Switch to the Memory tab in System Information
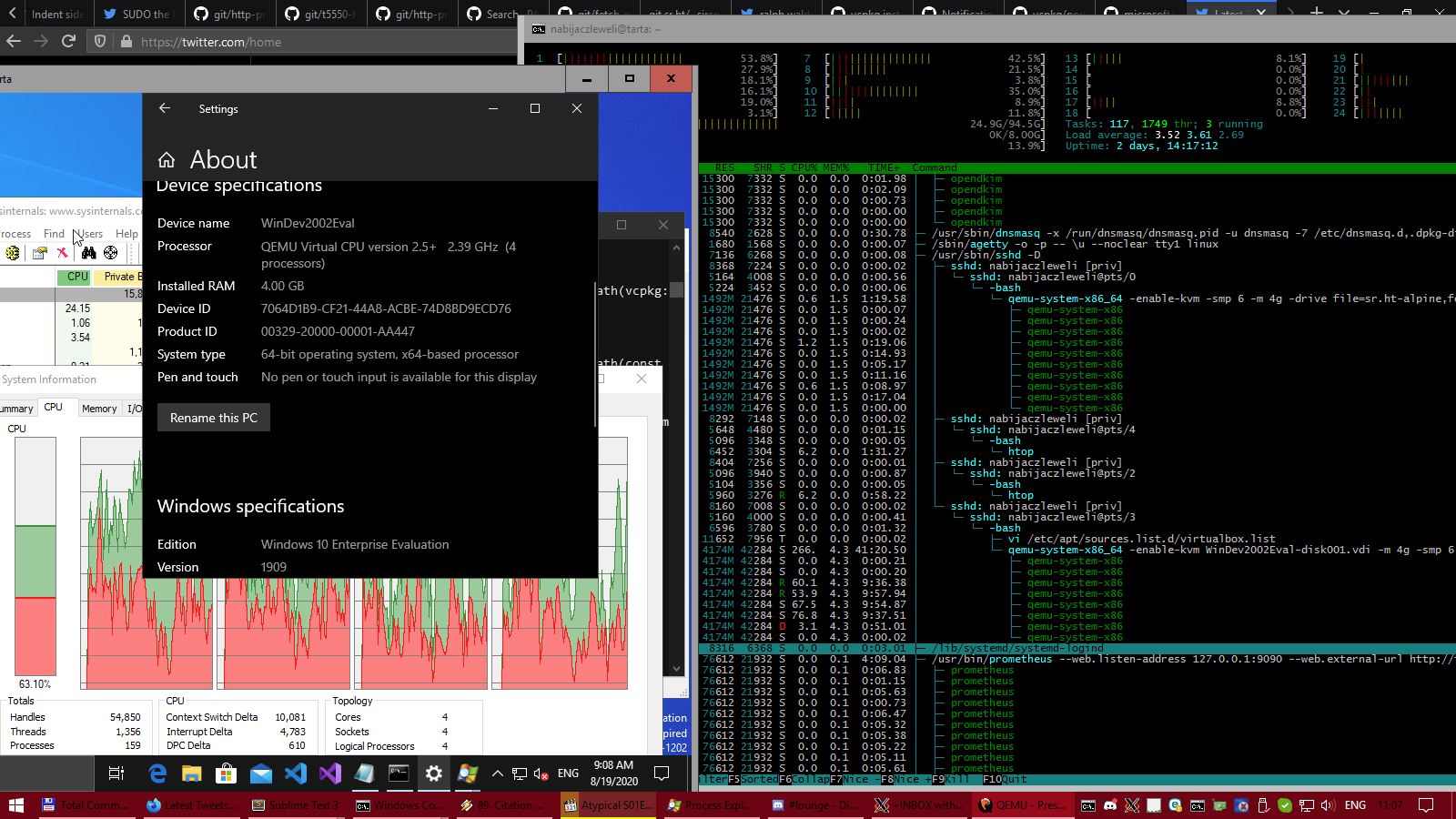The width and height of the screenshot is (1456, 819). (99, 409)
